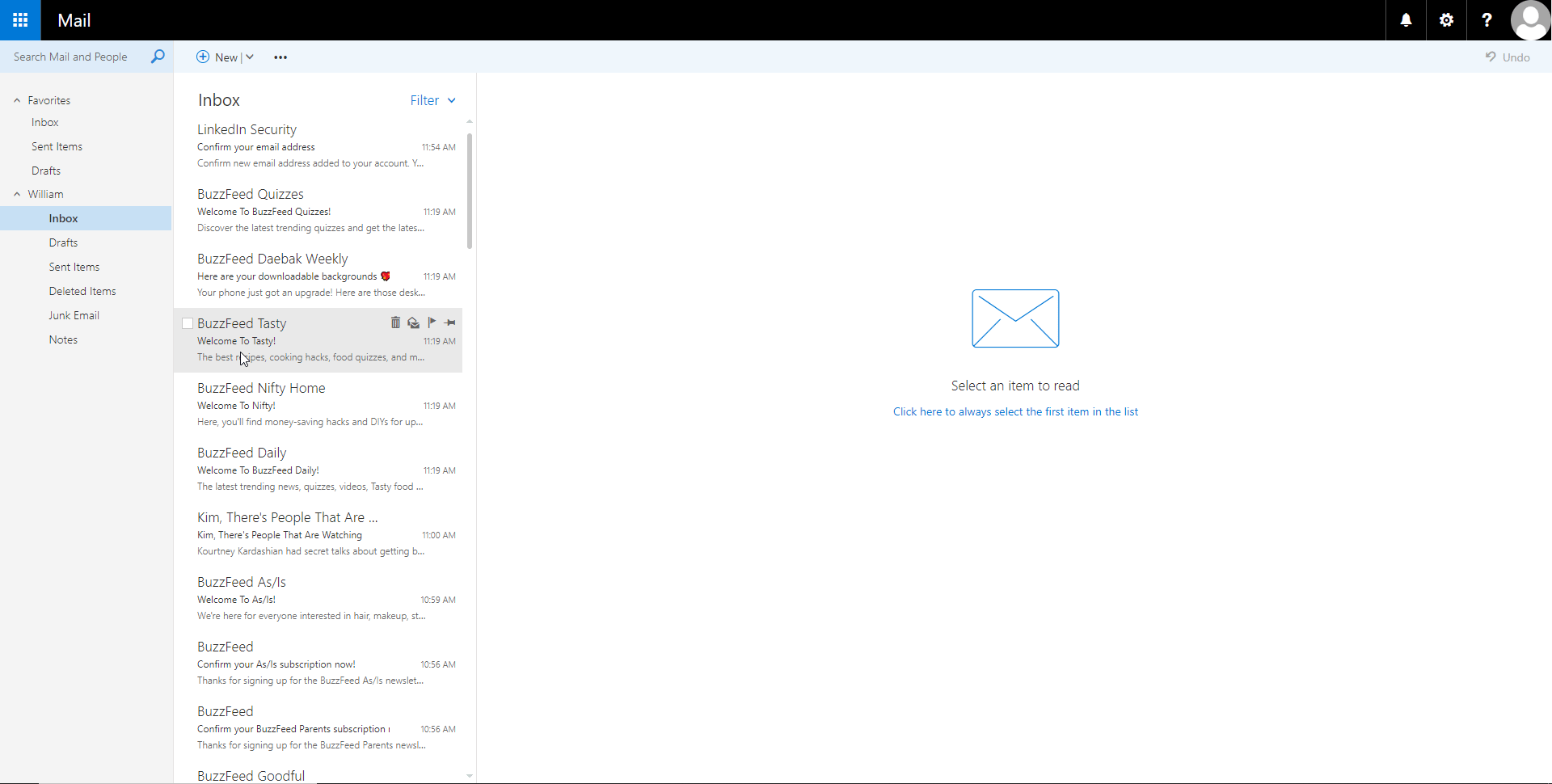Open the BuzzFeed Quizzes welcome email
Viewport: 1552px width, 784px height.
[318, 211]
